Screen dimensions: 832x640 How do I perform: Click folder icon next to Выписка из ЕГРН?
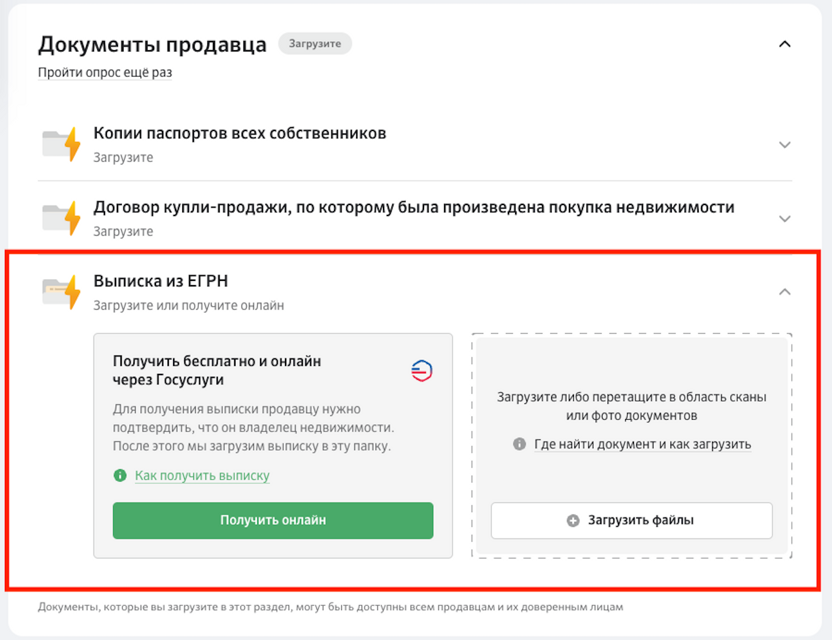coord(61,292)
